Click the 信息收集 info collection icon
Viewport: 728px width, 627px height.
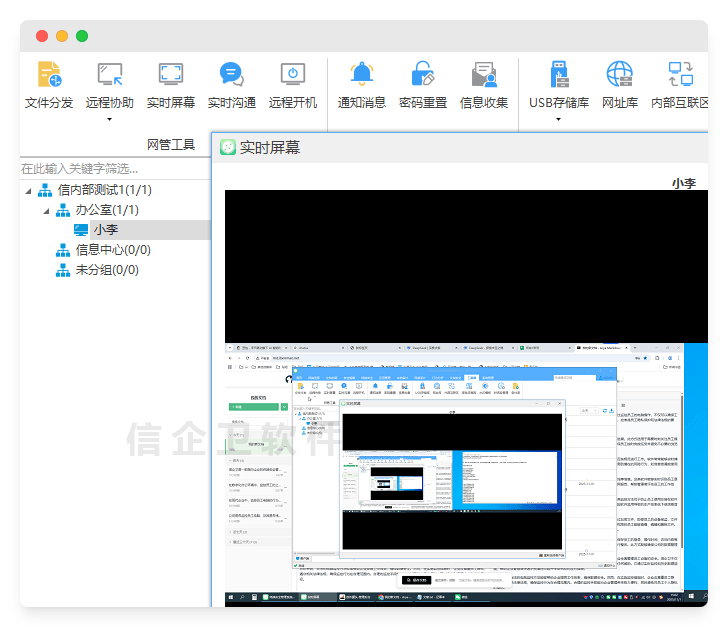tap(484, 75)
